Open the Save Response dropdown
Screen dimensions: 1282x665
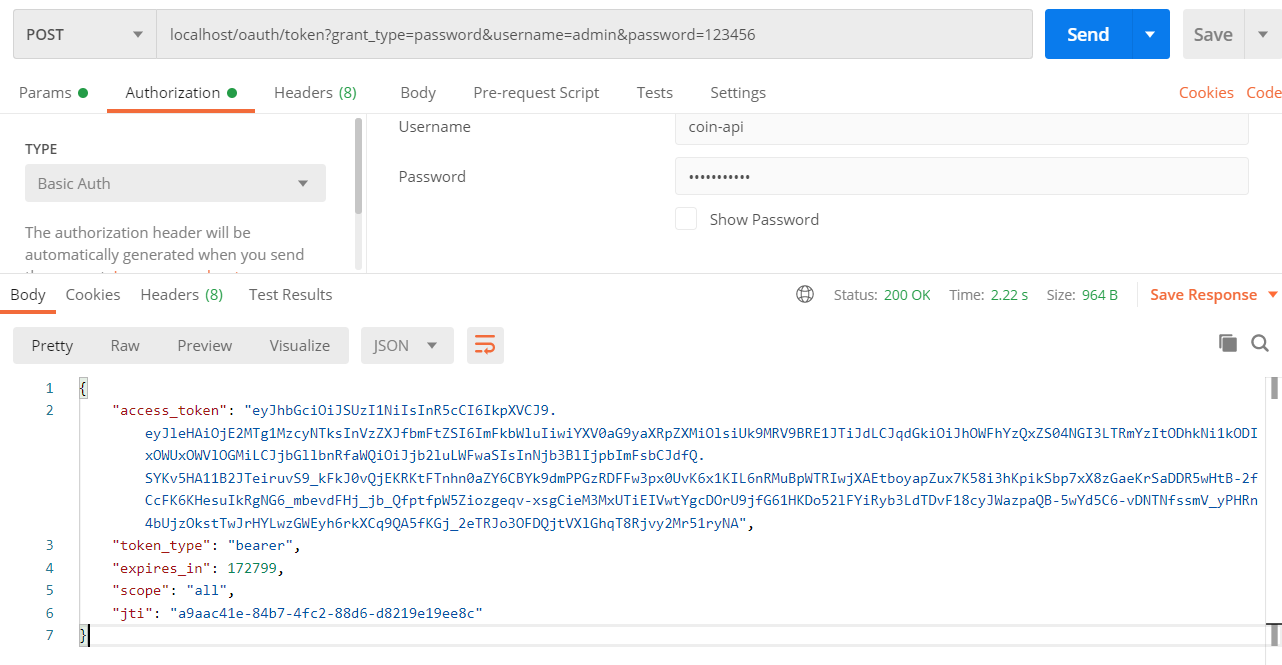point(1213,294)
